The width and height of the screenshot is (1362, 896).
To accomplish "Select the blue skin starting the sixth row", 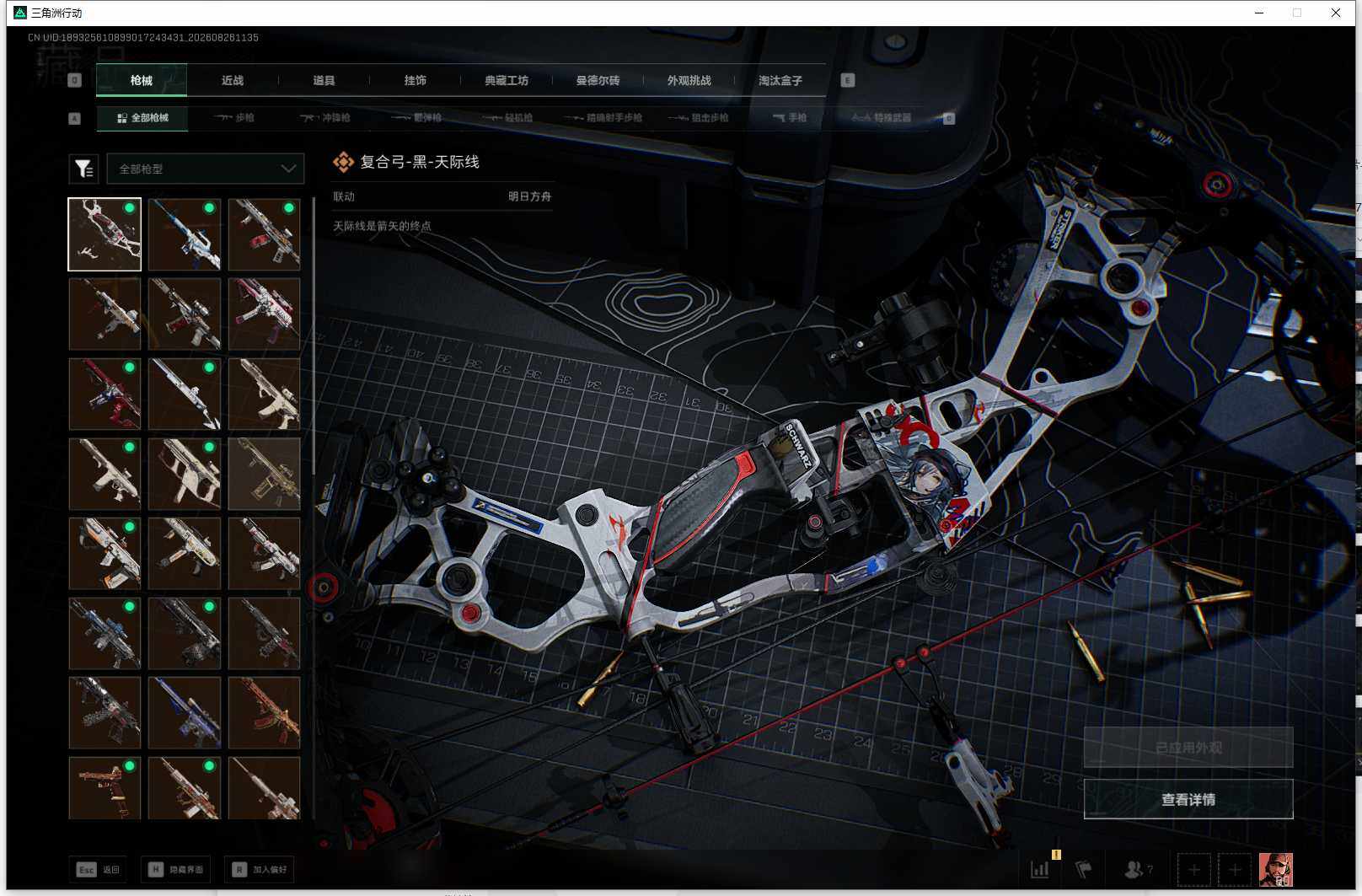I will point(105,633).
